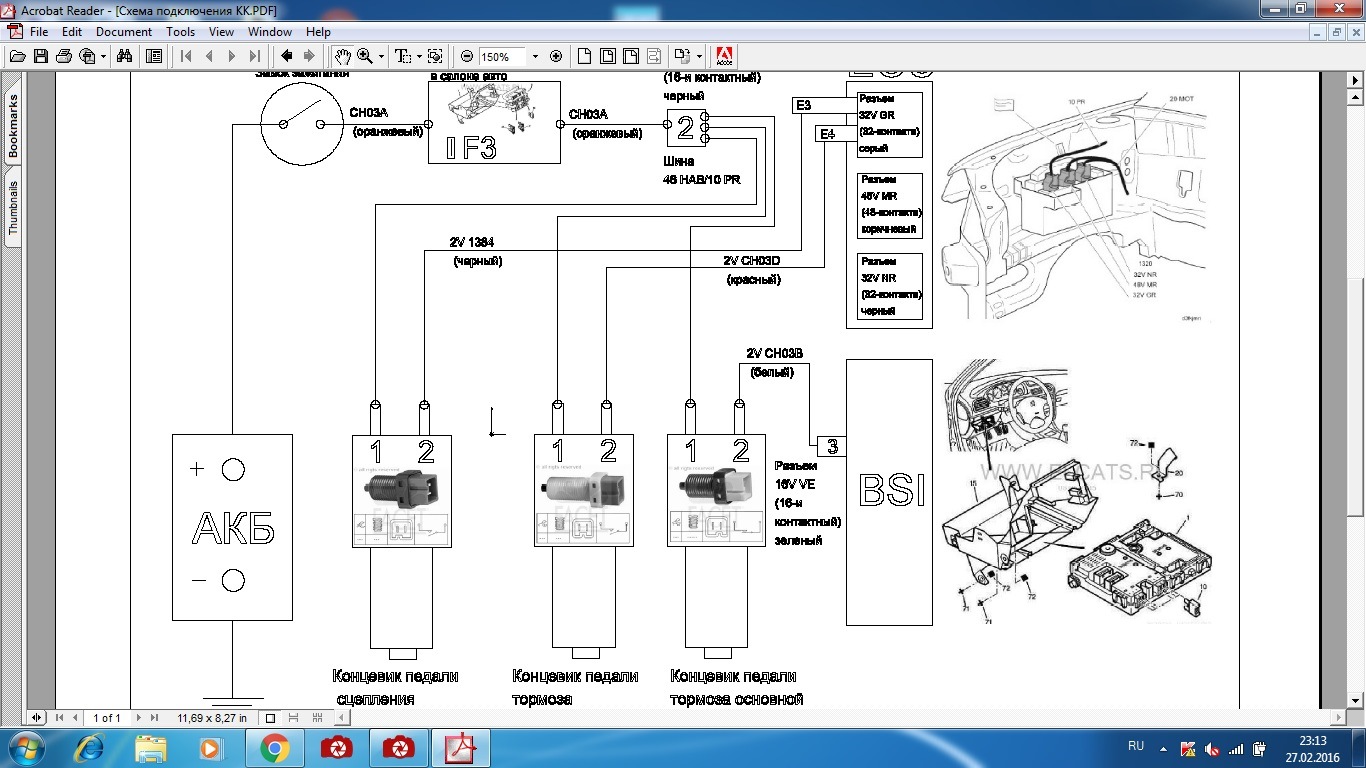Click the 150% zoom input field
This screenshot has width=1366, height=768.
tap(503, 56)
